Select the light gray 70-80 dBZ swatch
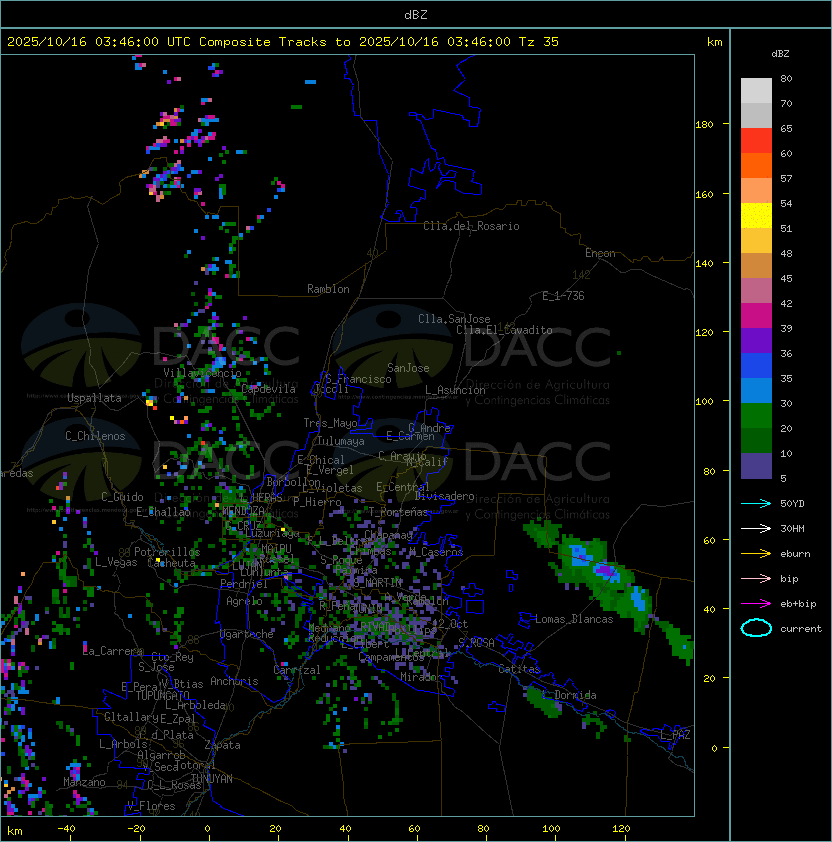This screenshot has width=832, height=842. coord(756,91)
